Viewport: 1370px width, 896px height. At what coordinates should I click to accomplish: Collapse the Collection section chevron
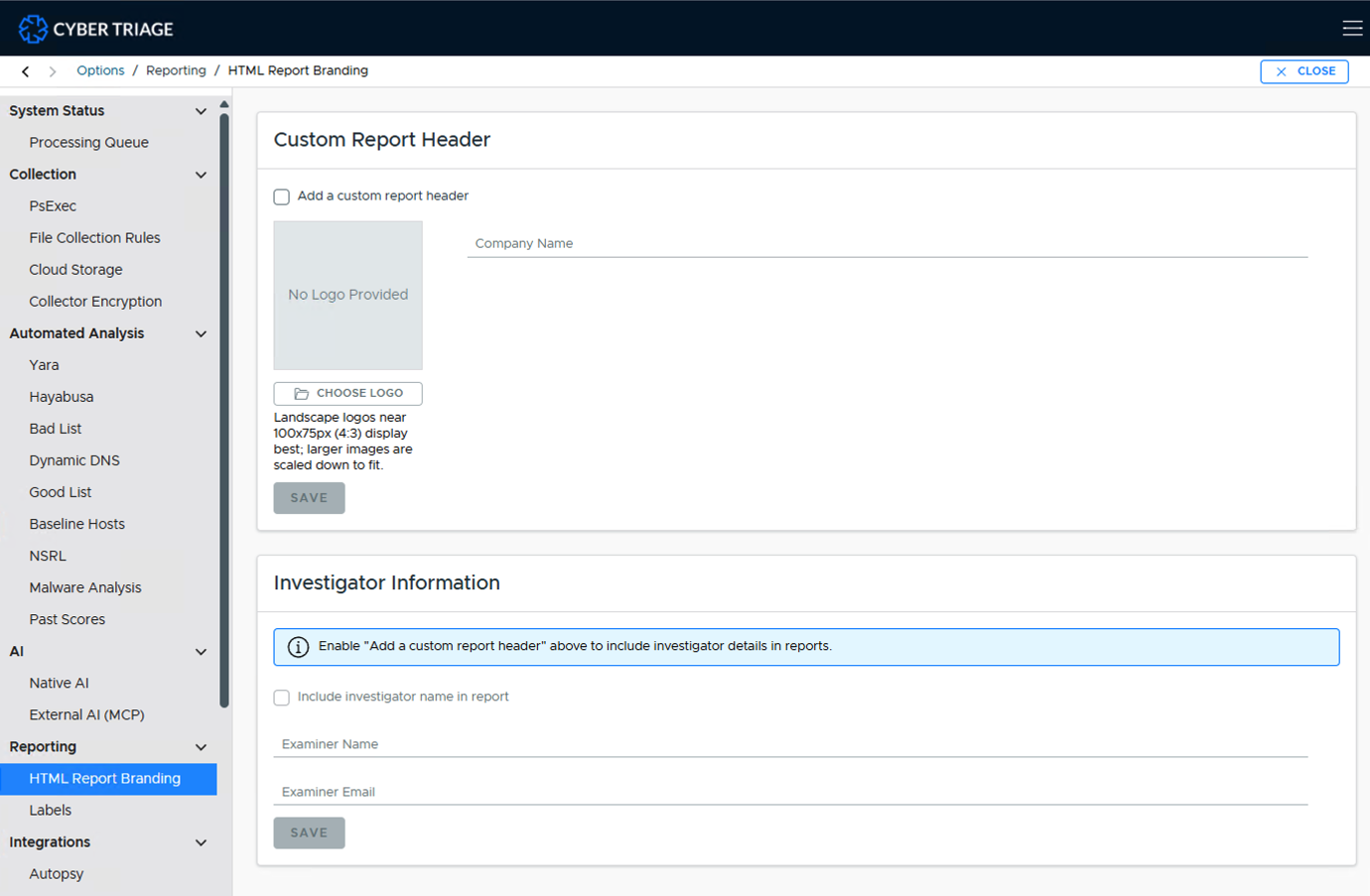(x=201, y=175)
